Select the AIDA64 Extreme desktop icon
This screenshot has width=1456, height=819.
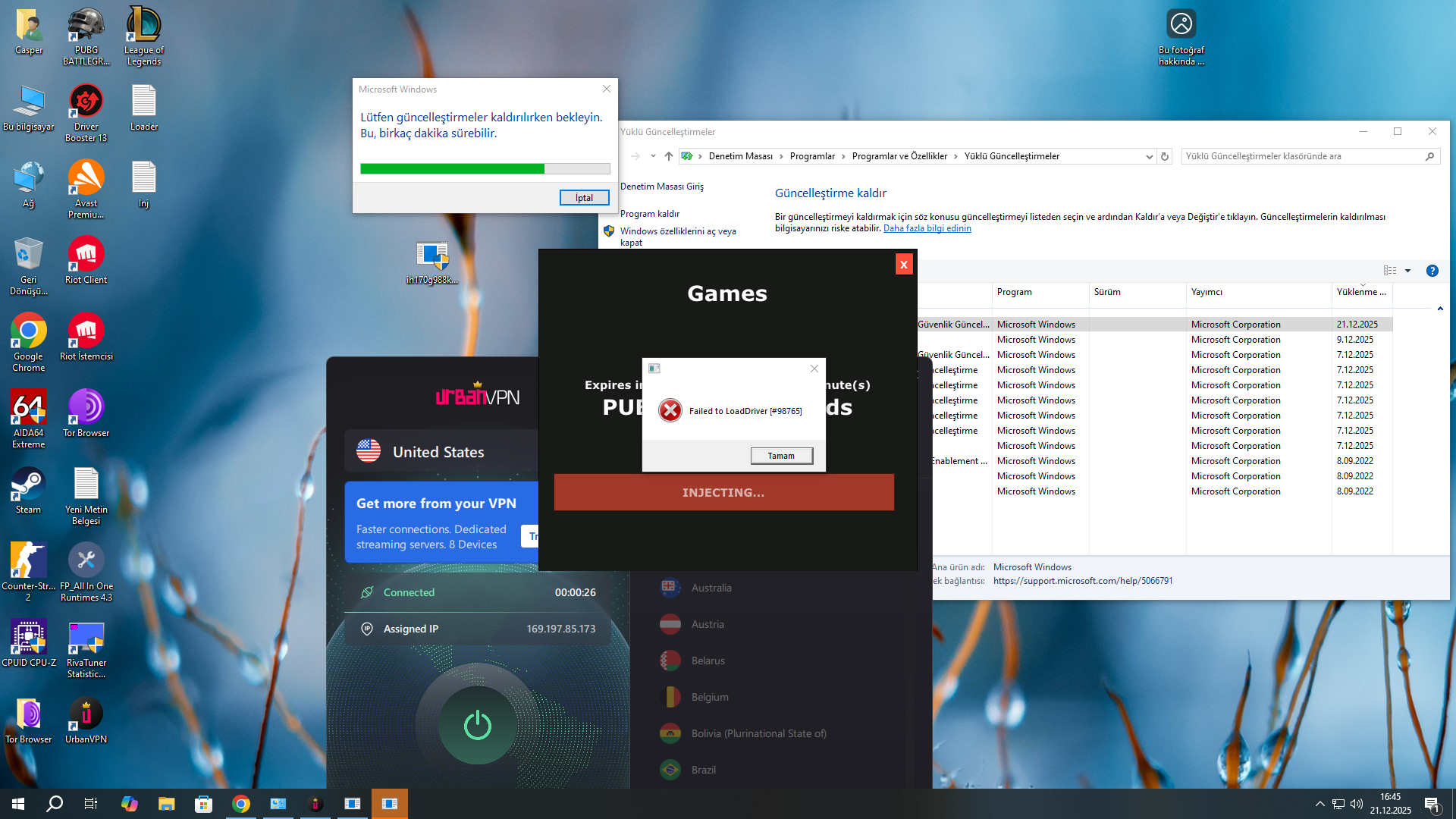click(x=29, y=419)
